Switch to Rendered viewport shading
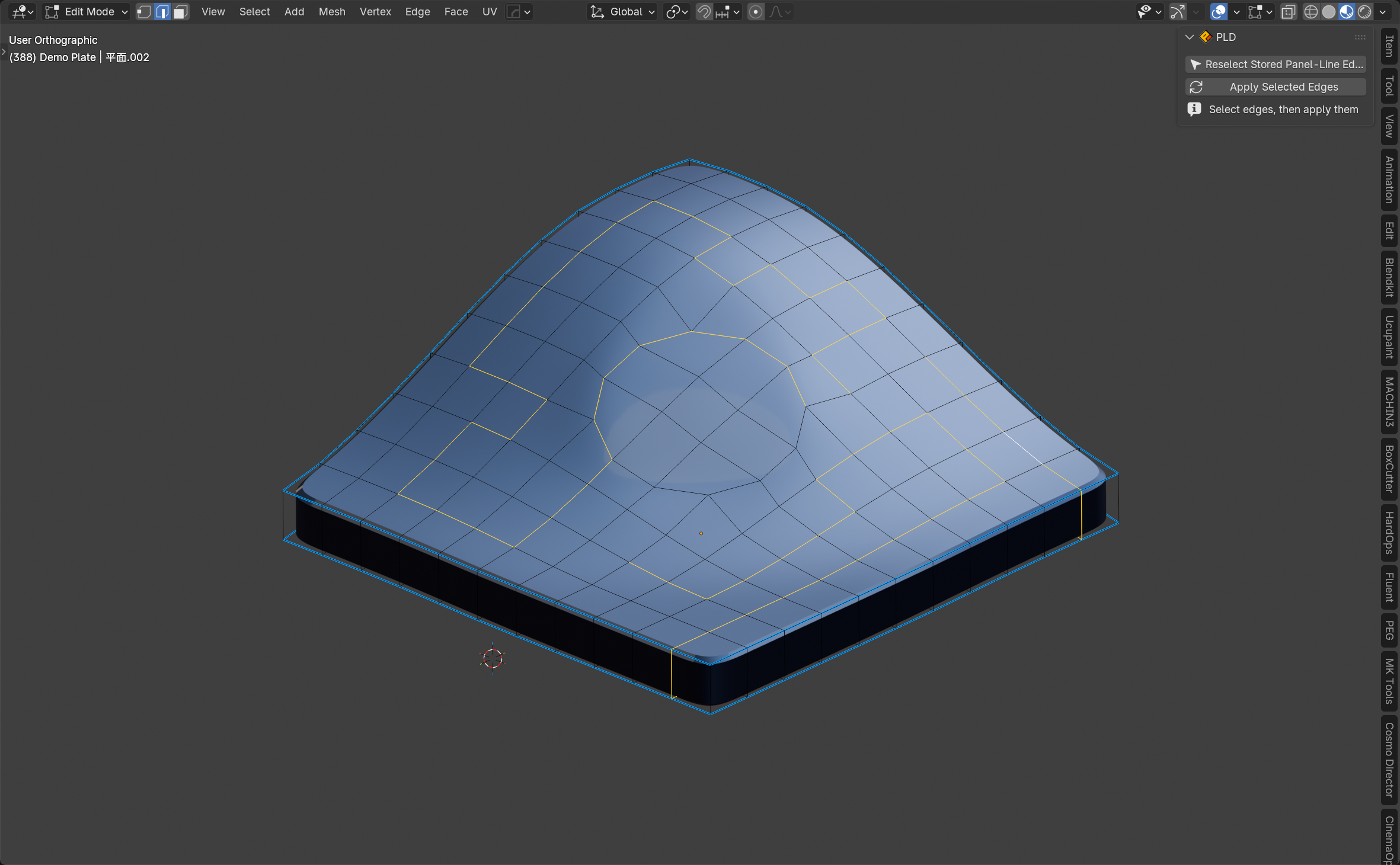 1364,12
